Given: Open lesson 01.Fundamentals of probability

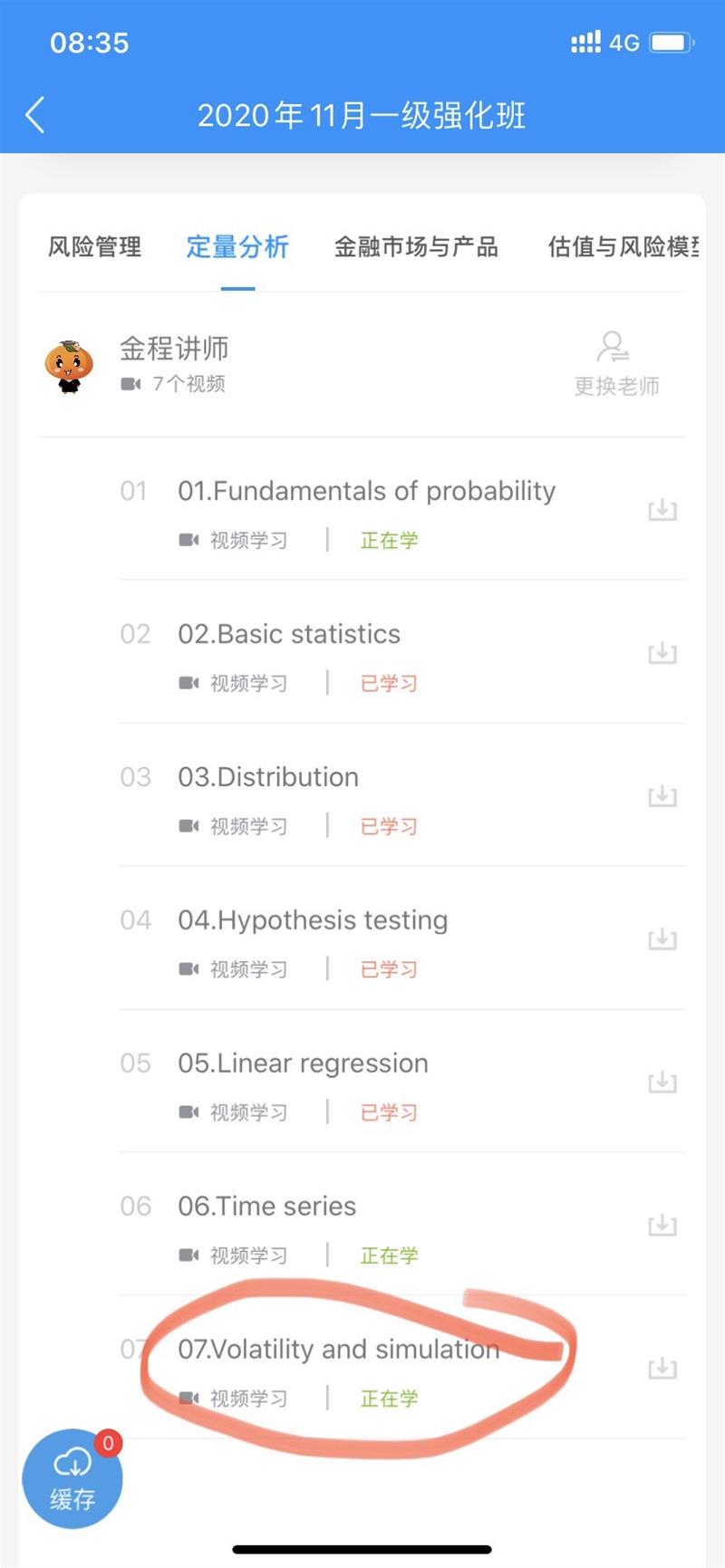Looking at the screenshot, I should coord(366,491).
